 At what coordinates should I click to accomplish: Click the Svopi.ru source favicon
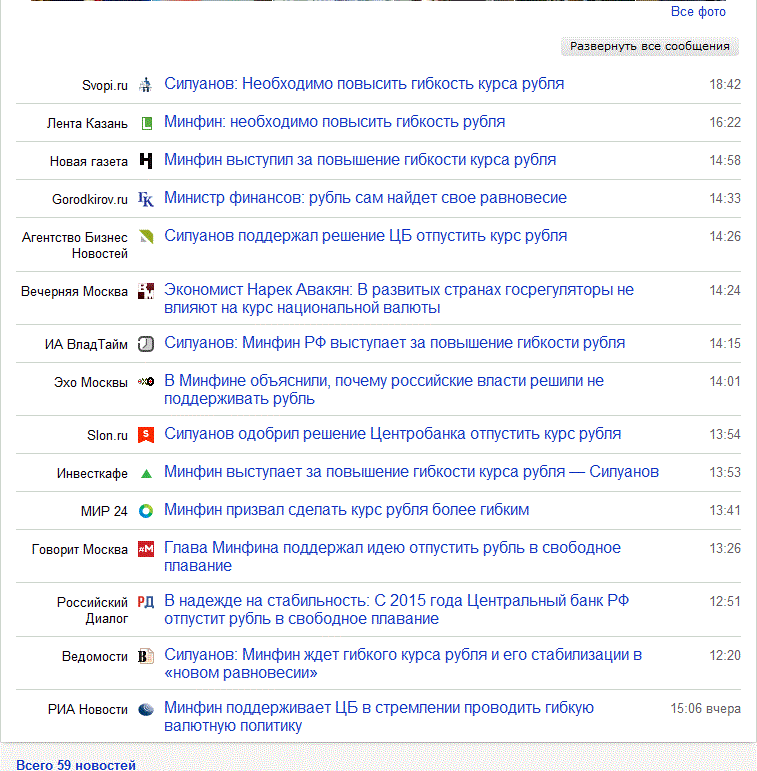point(146,85)
